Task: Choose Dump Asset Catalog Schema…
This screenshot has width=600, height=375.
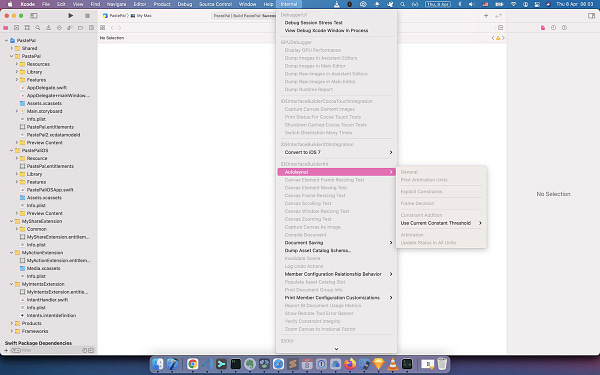Action: pyautogui.click(x=336, y=251)
